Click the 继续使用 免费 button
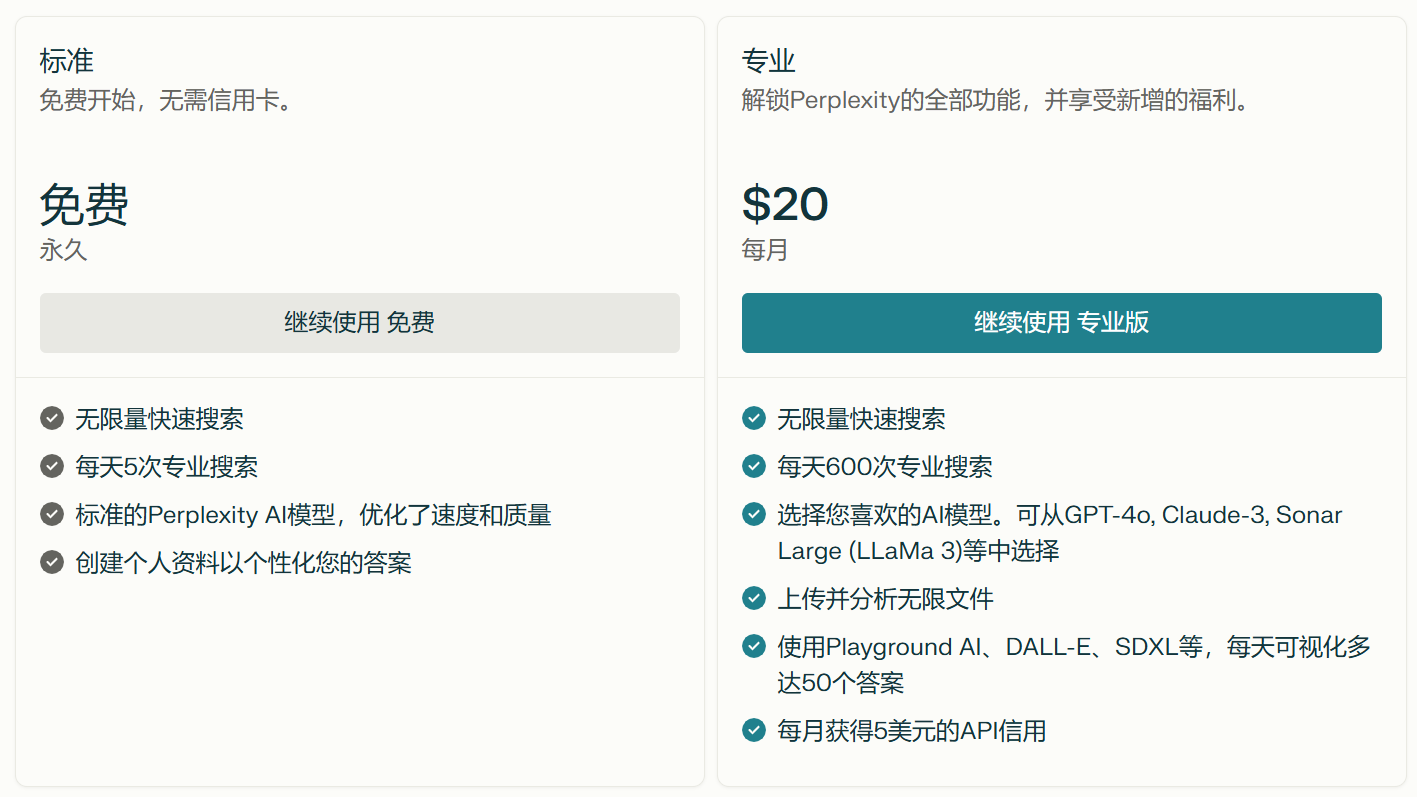 359,323
